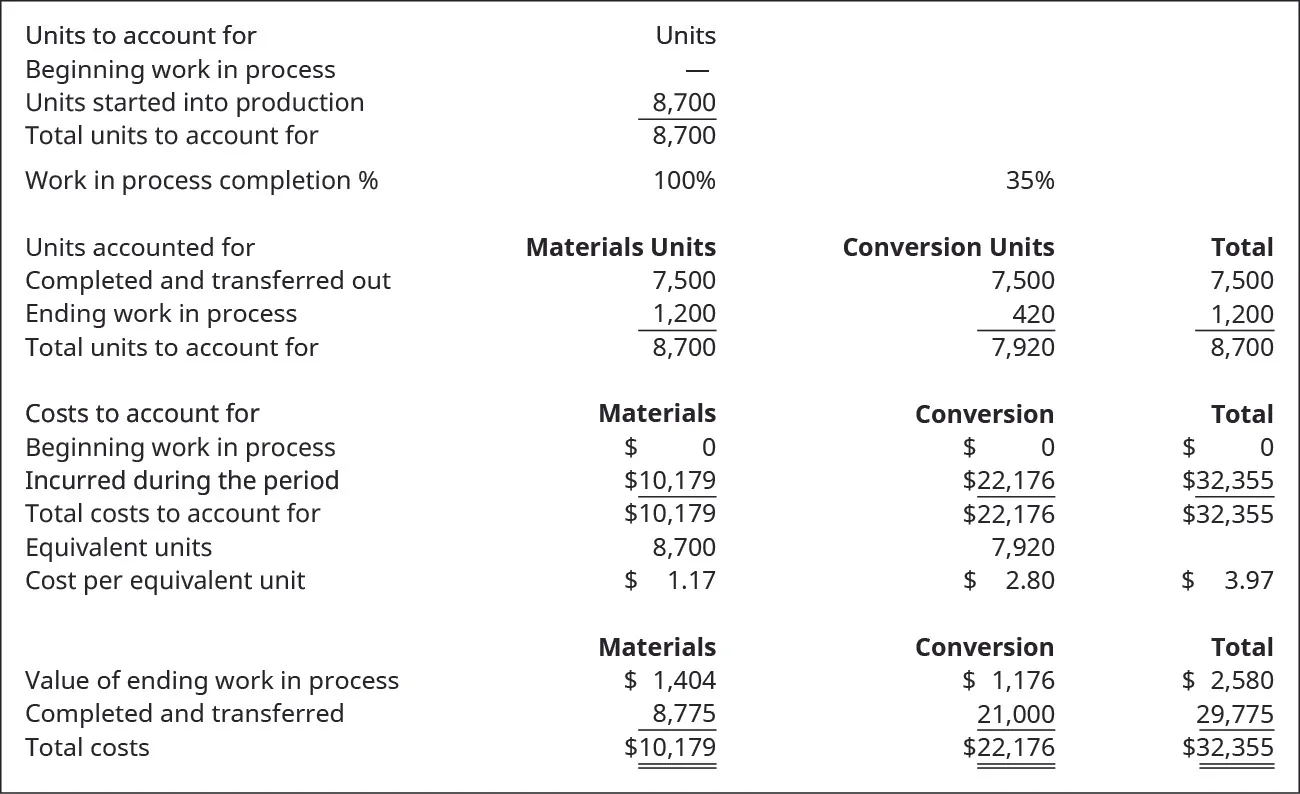The image size is (1300, 794).
Task: Select the 100% completion percentage value
Action: [x=684, y=181]
